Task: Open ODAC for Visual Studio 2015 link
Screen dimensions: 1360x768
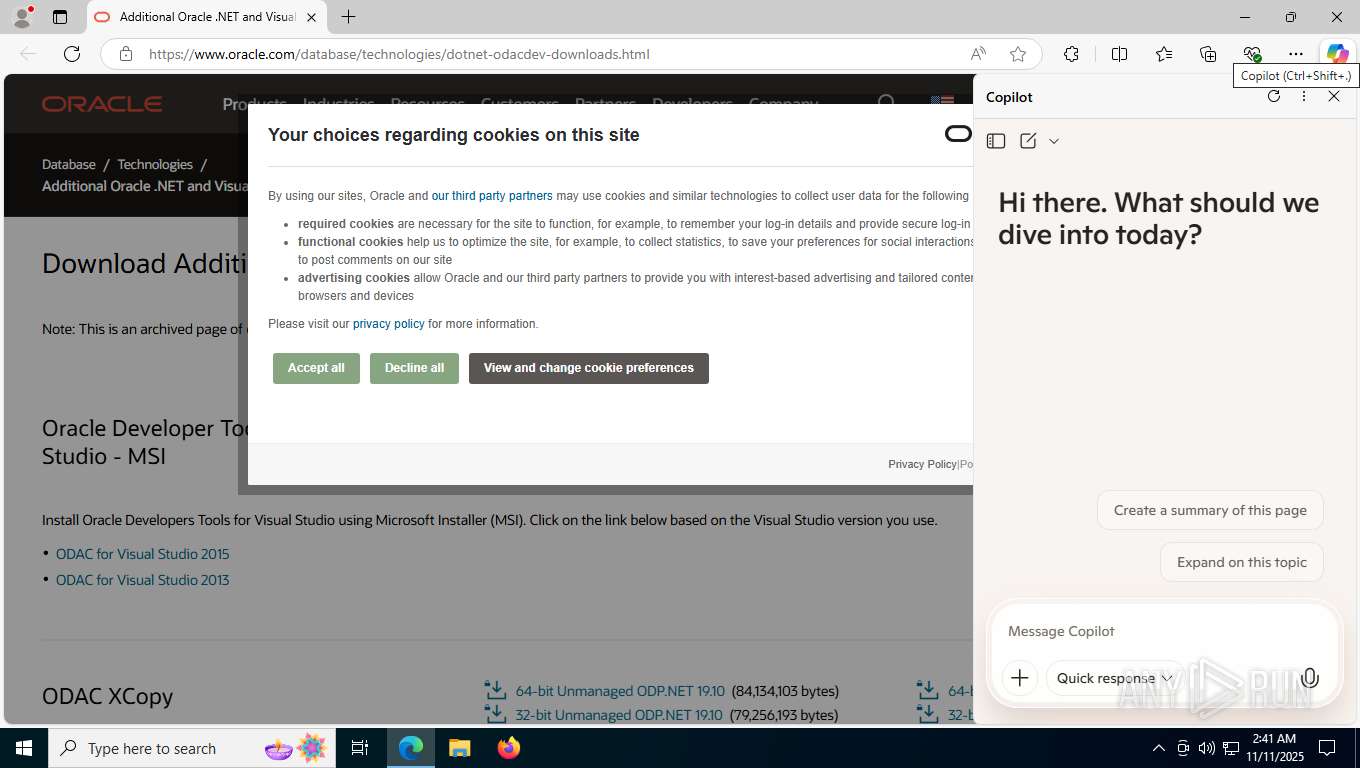Action: coord(142,554)
